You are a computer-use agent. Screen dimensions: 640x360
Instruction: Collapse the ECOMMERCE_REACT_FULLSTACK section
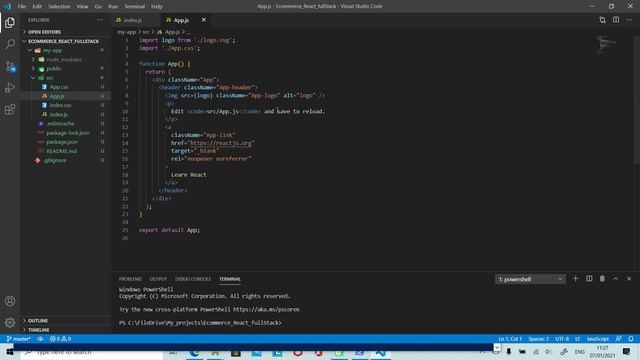(63, 41)
